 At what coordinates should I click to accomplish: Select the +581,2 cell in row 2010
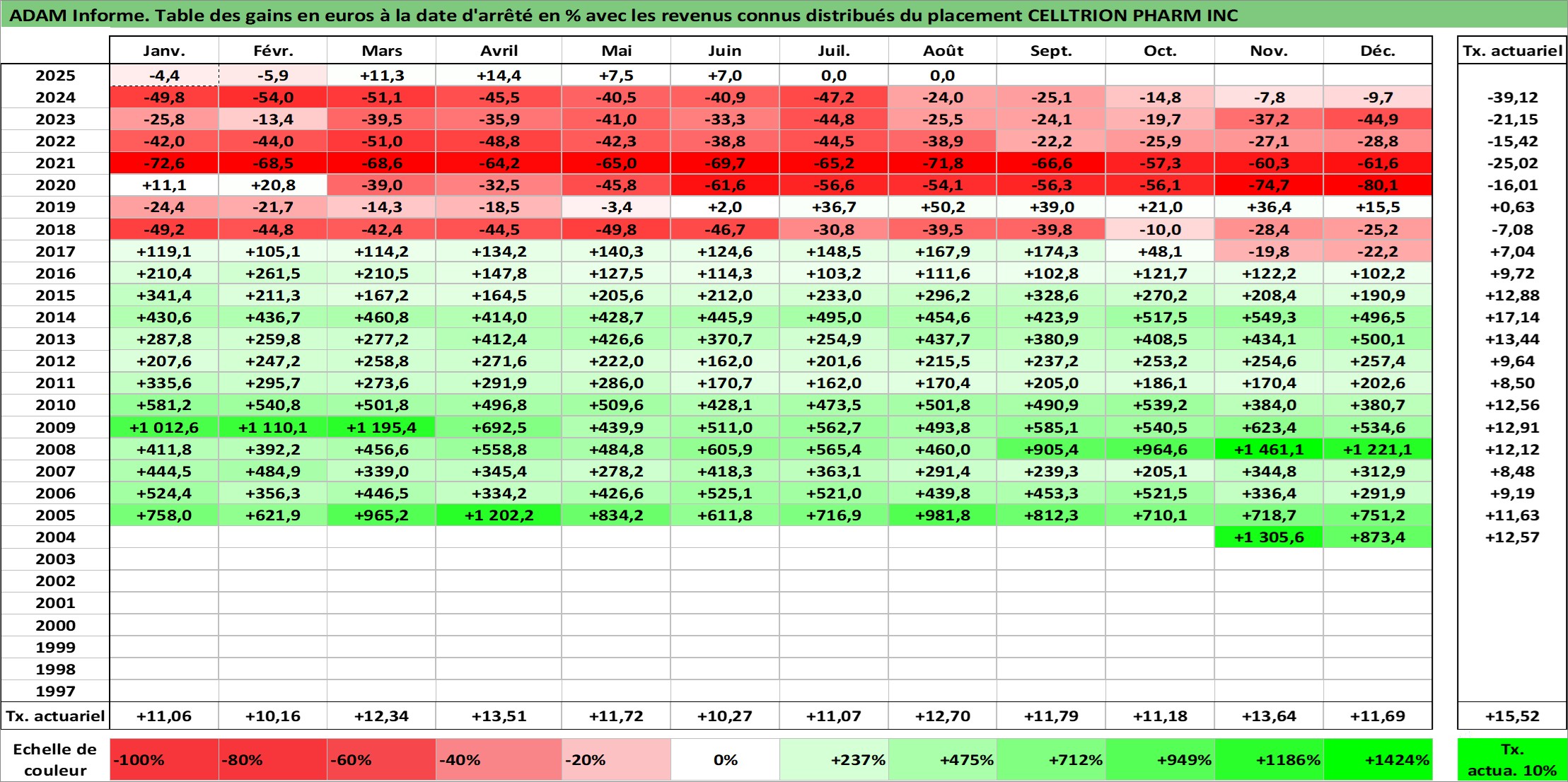pyautogui.click(x=164, y=405)
